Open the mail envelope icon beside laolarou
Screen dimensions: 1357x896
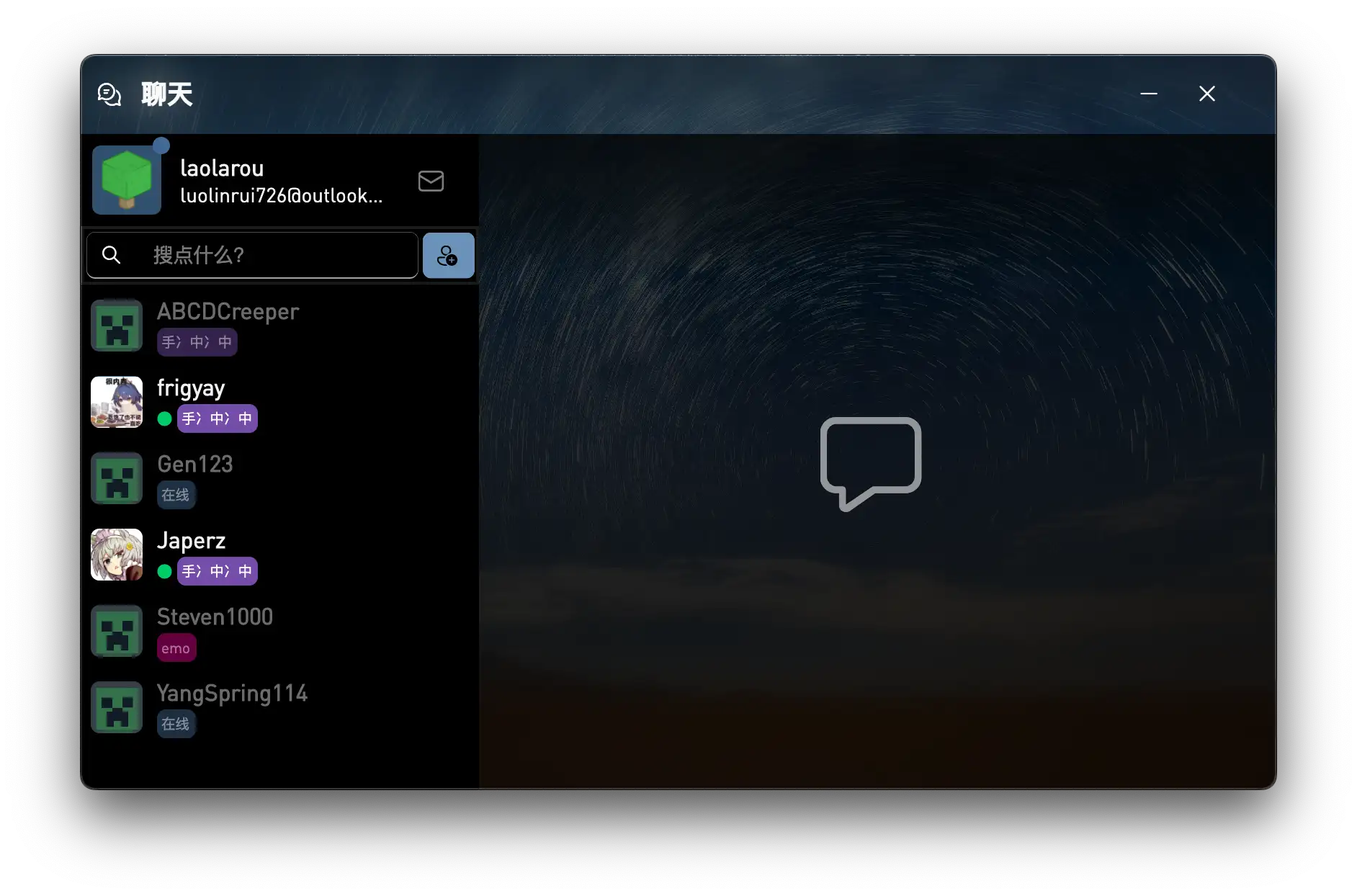431,181
